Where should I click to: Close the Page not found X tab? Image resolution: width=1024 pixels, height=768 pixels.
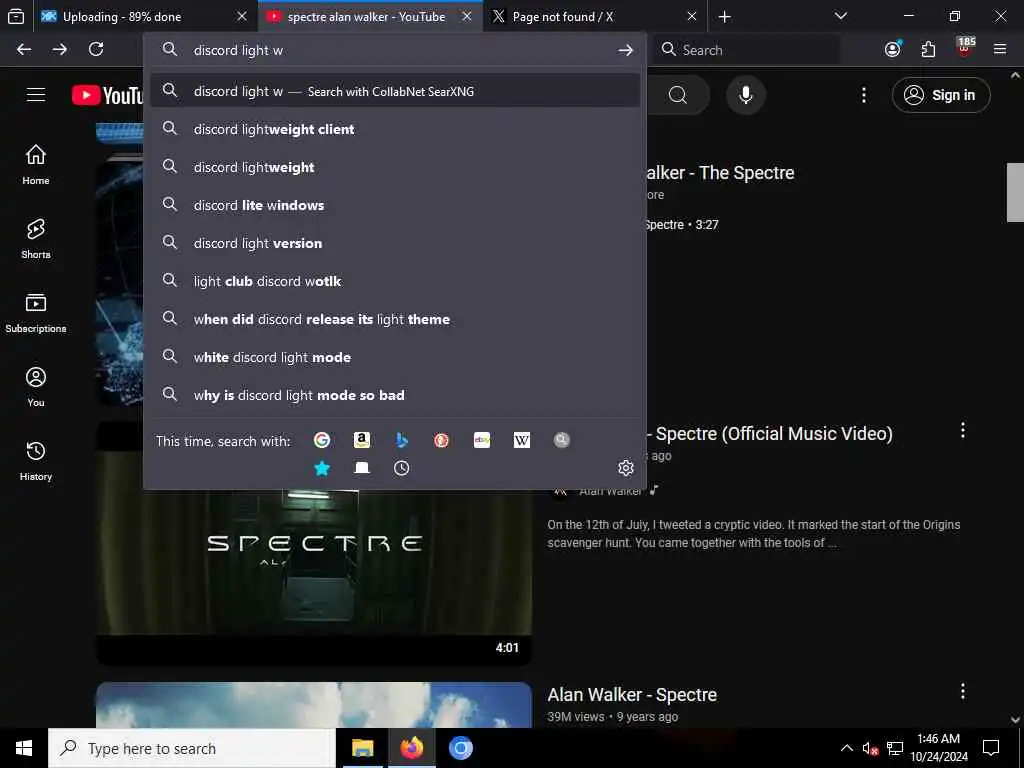[692, 17]
